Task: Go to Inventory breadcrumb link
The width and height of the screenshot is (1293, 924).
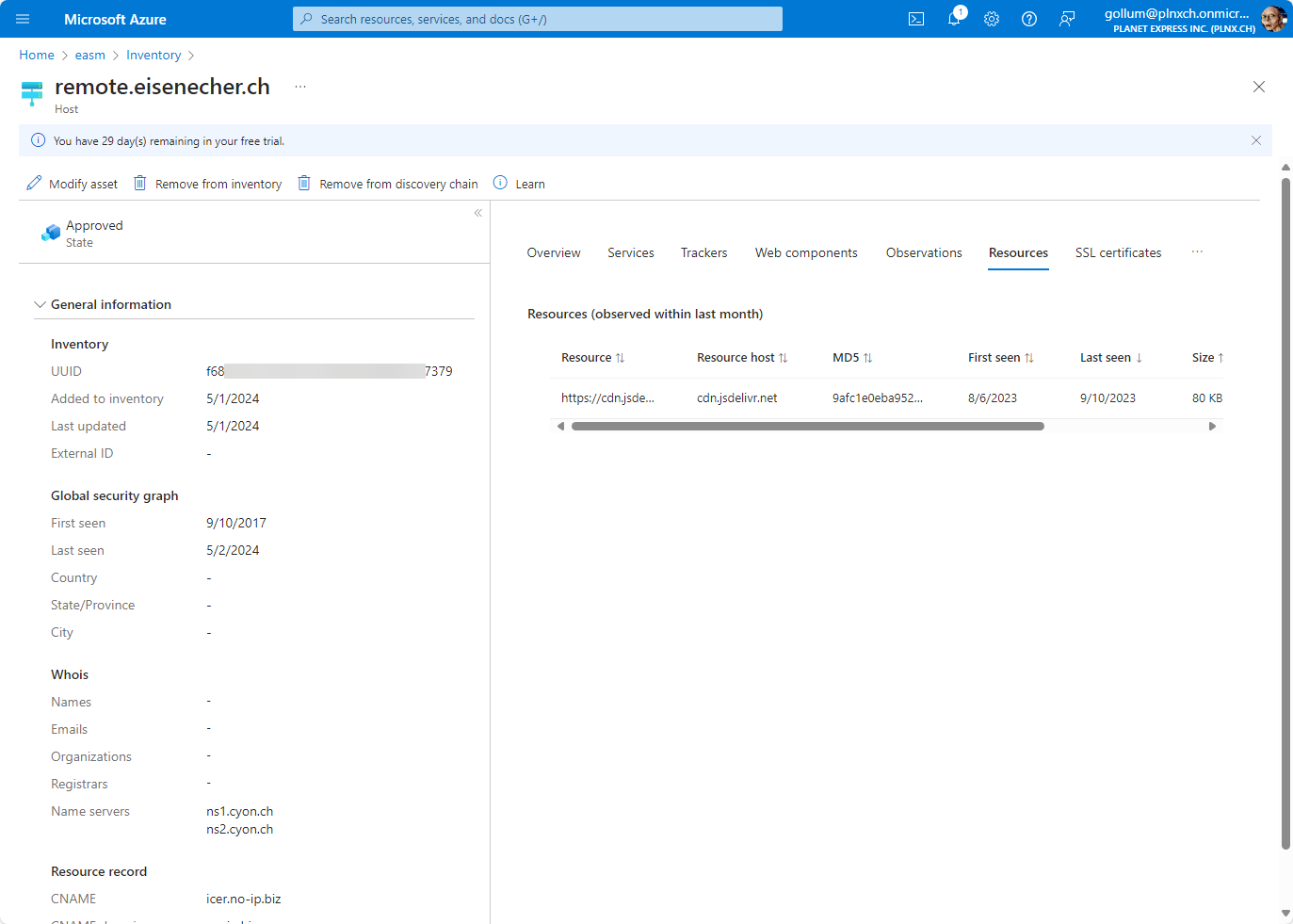Action: [154, 56]
